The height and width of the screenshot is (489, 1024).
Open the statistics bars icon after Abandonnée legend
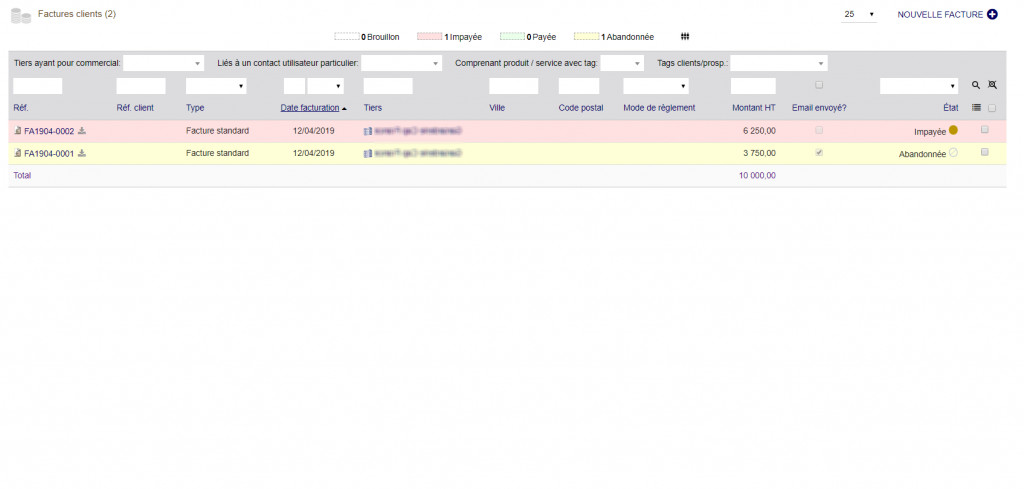(685, 37)
